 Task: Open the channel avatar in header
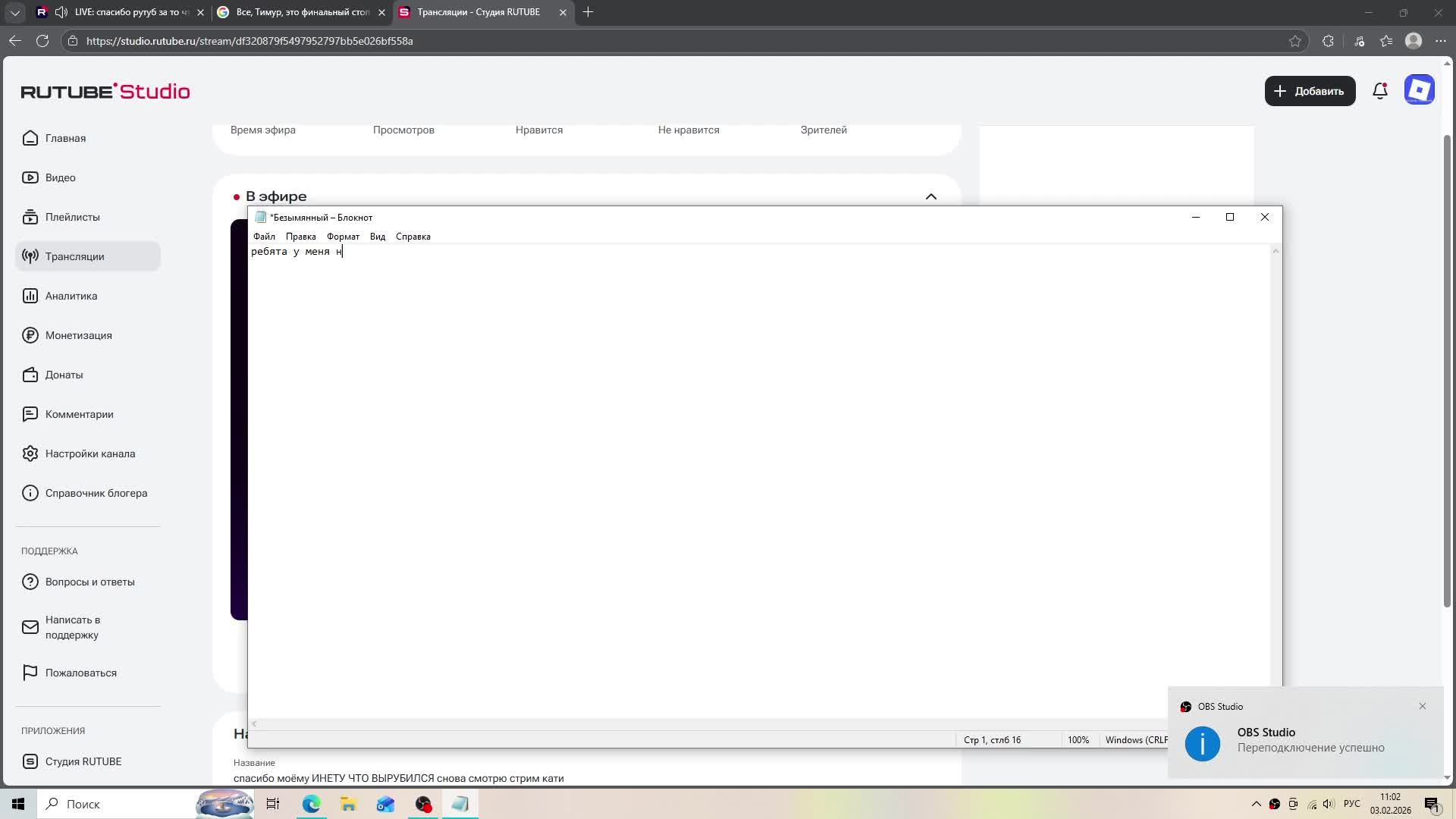(x=1419, y=90)
